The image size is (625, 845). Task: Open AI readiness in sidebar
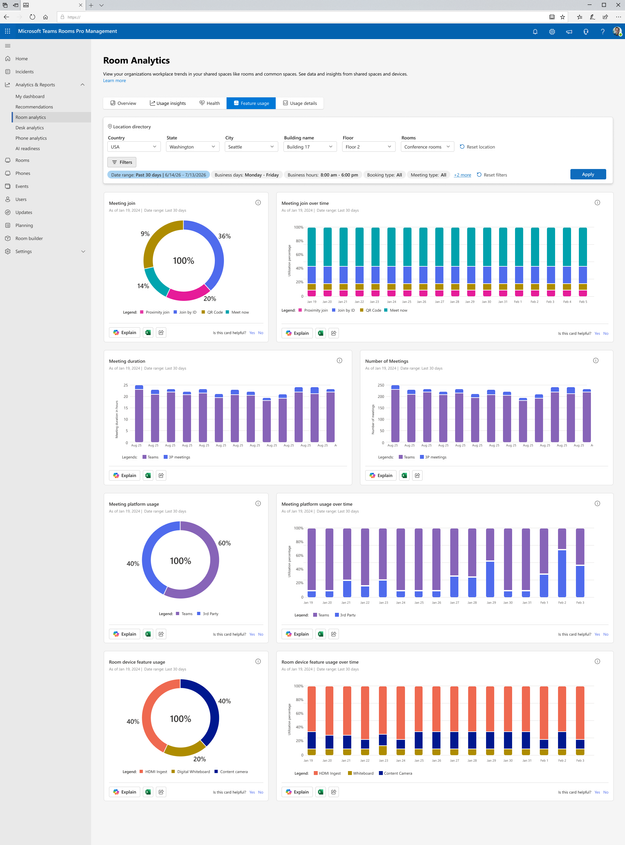pos(27,149)
